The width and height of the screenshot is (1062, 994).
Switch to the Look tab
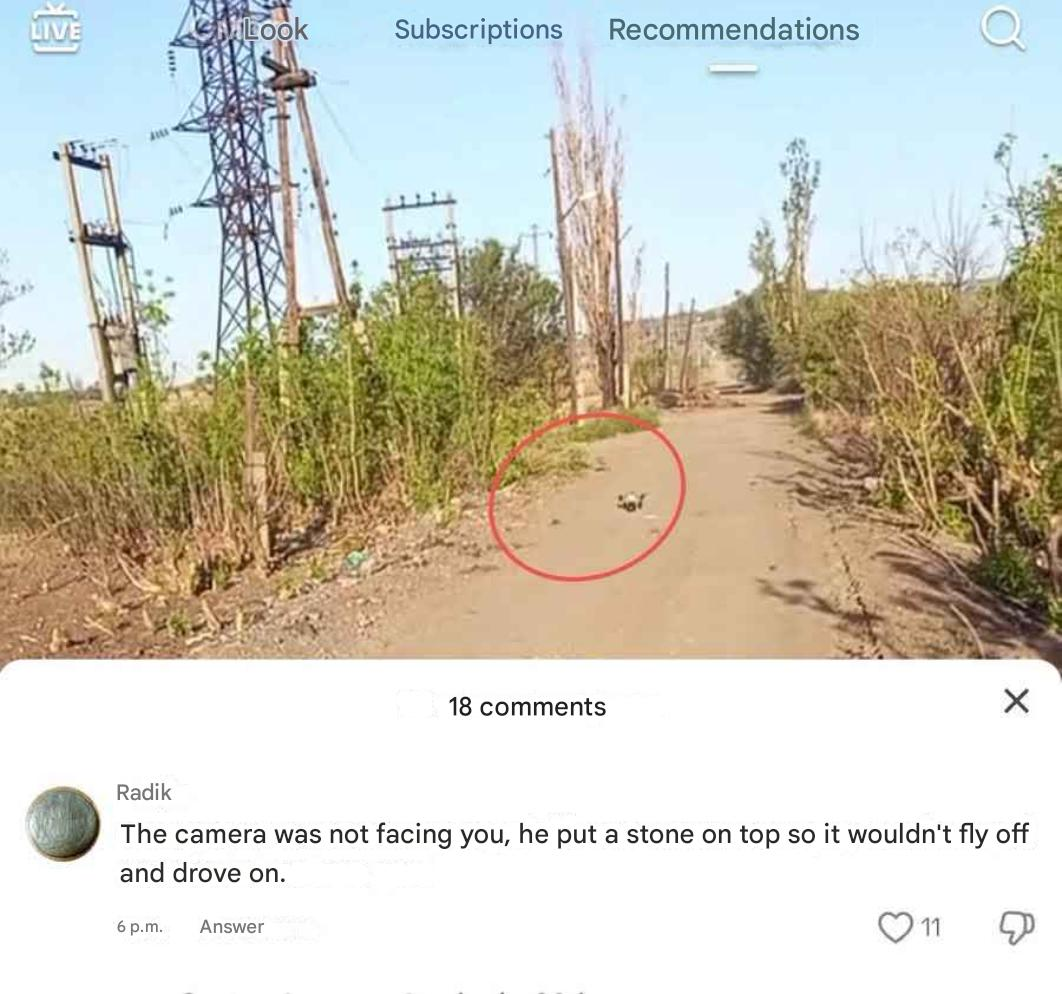pos(275,29)
